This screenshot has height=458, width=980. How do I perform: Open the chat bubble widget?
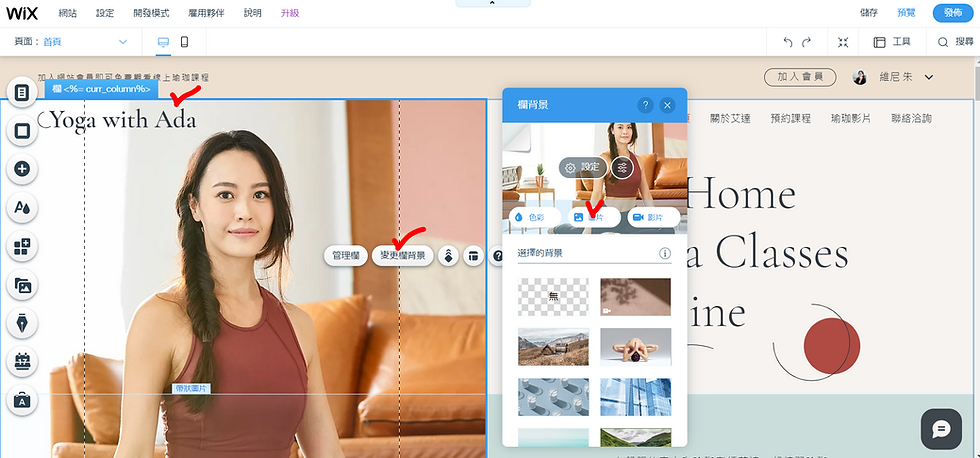941,429
